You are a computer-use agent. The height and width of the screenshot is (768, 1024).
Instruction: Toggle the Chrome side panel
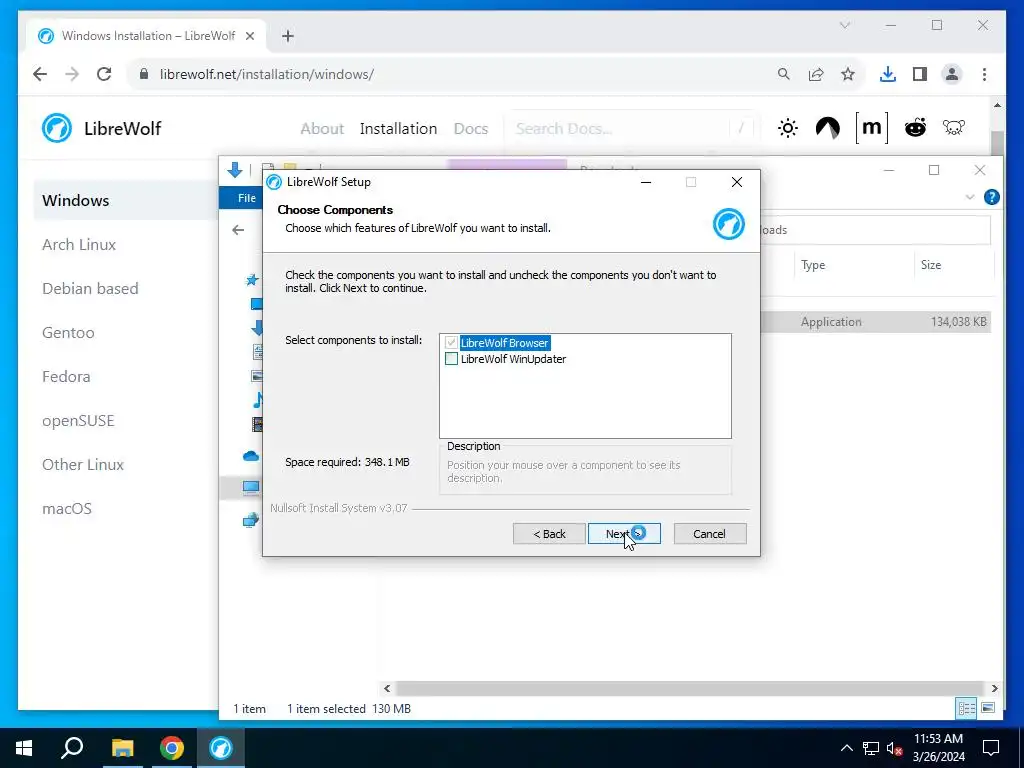tap(920, 74)
